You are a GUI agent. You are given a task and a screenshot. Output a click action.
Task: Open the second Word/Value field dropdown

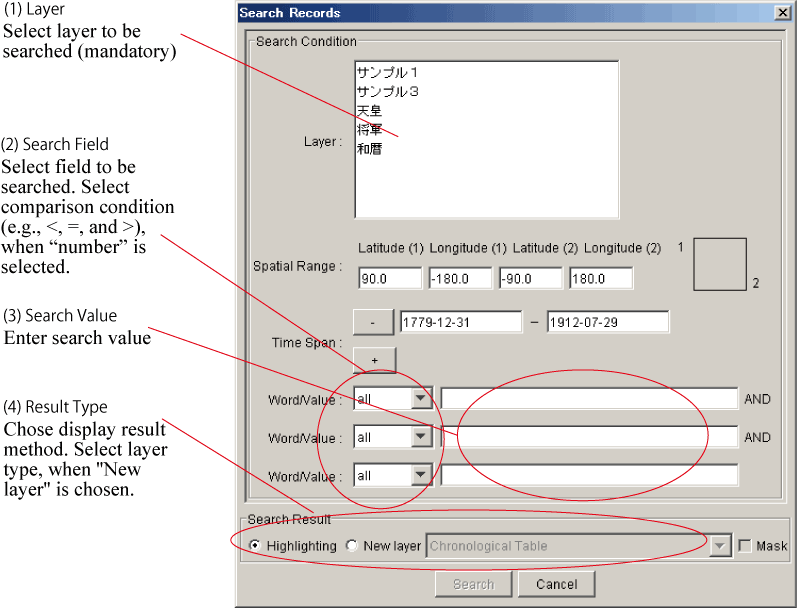[421, 437]
